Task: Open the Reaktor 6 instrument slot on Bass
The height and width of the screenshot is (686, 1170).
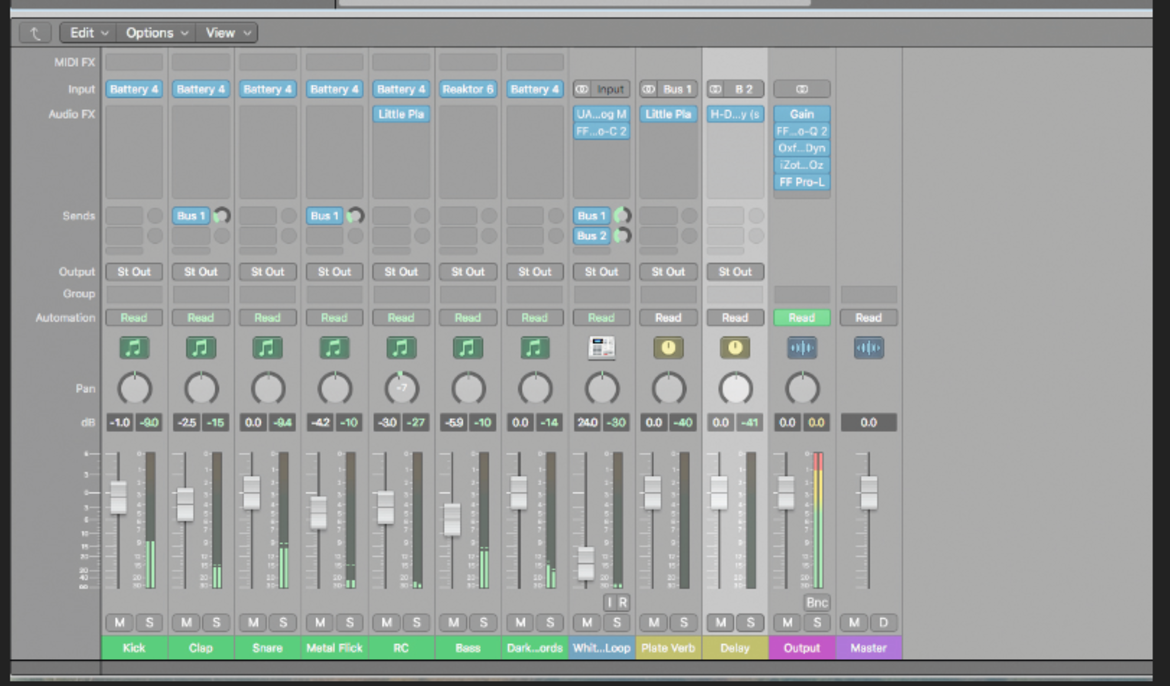Action: point(468,90)
